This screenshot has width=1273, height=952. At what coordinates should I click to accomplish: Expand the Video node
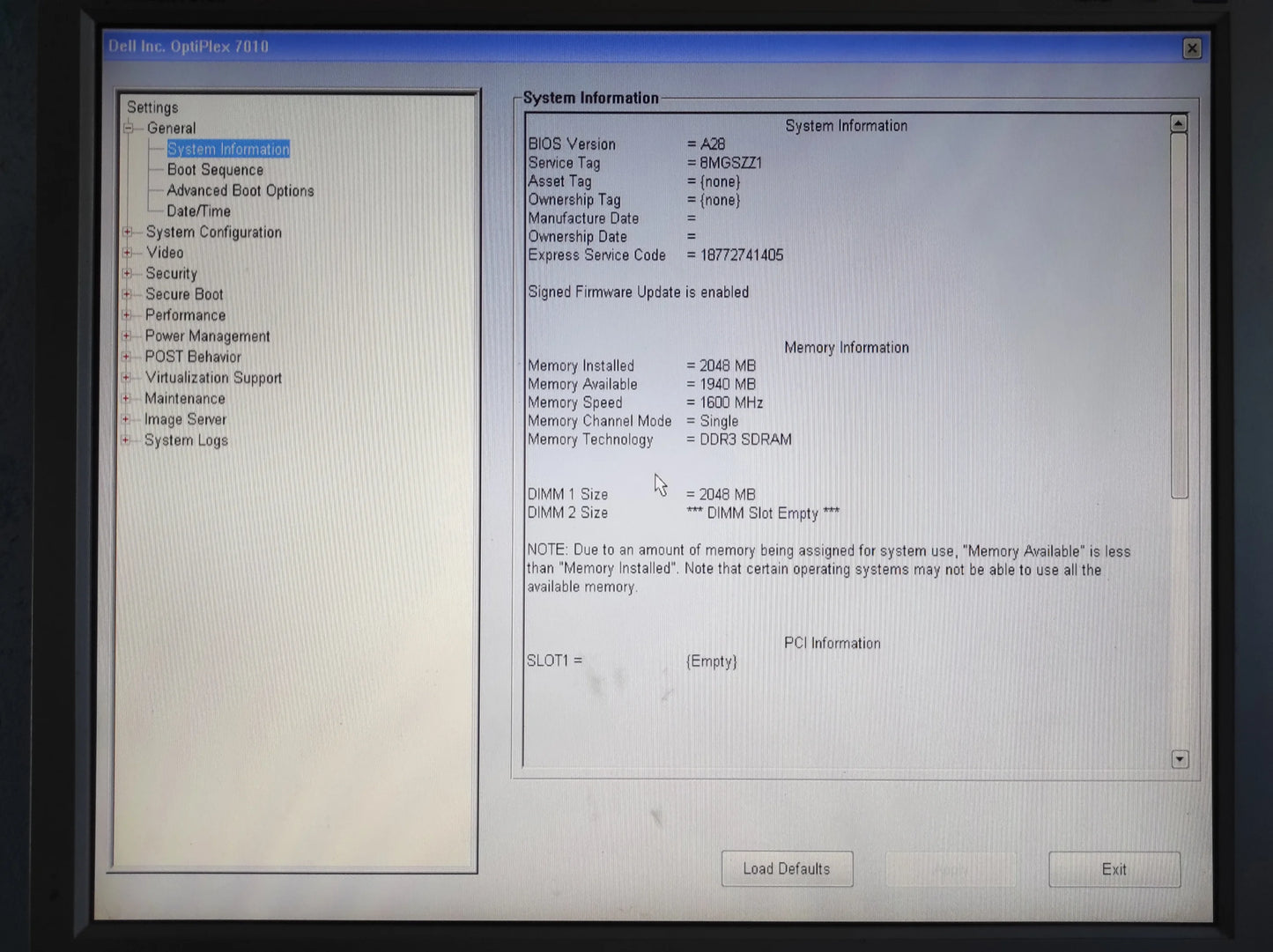pos(128,253)
